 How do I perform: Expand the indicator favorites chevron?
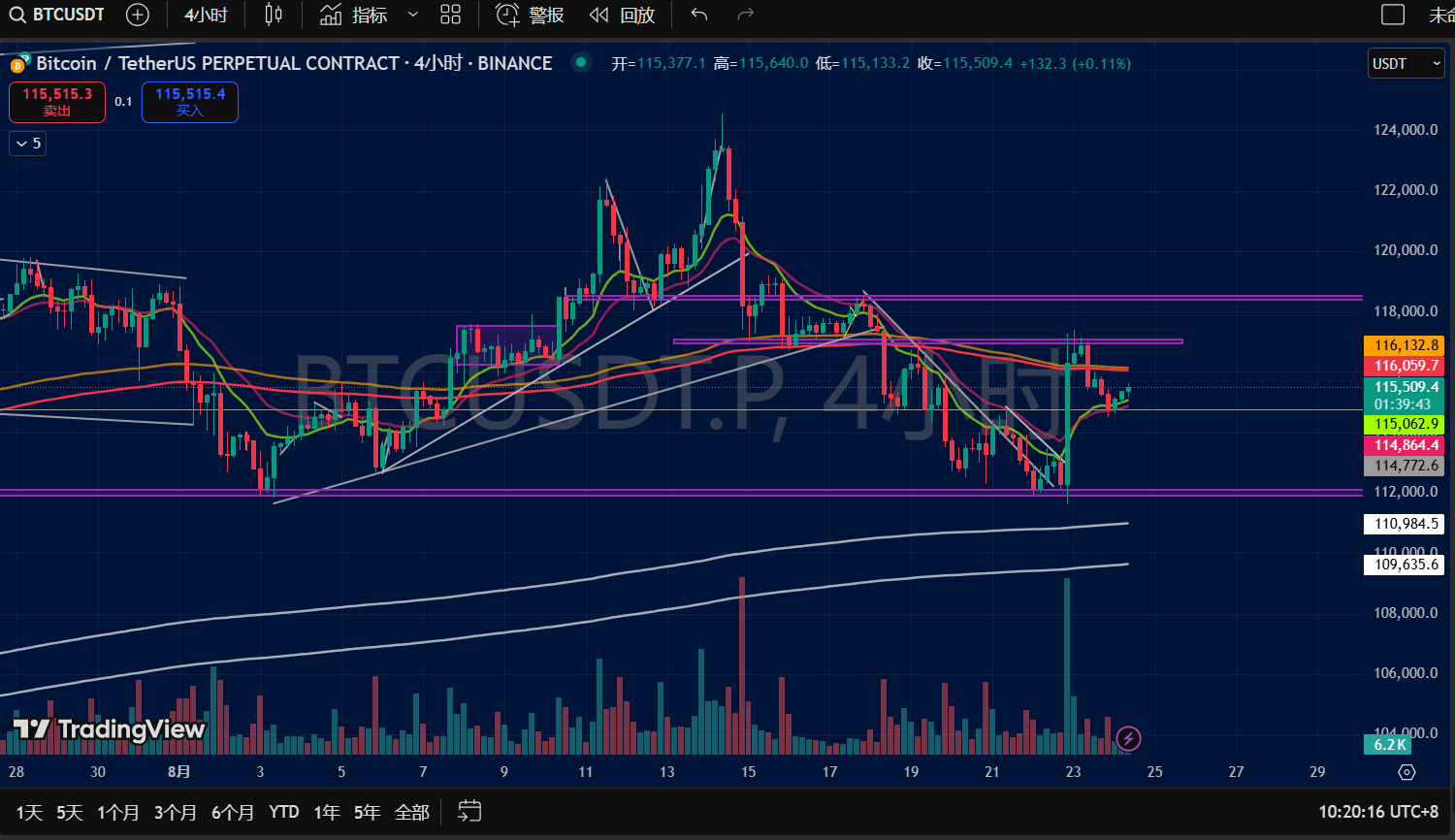tap(413, 15)
